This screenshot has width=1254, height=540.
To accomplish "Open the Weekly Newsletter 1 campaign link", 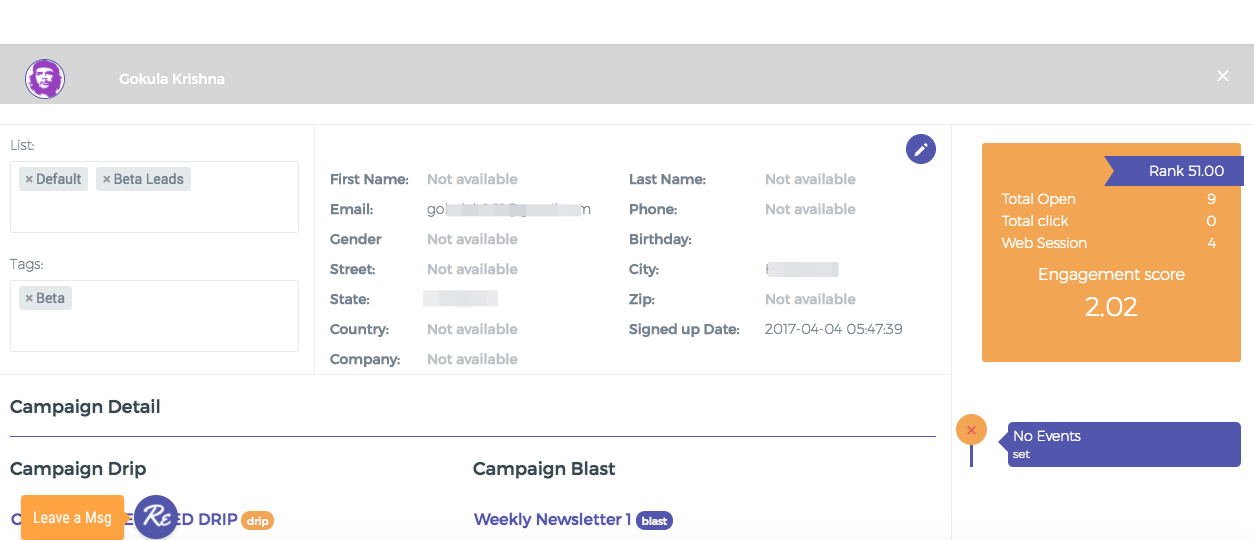I will tap(552, 519).
